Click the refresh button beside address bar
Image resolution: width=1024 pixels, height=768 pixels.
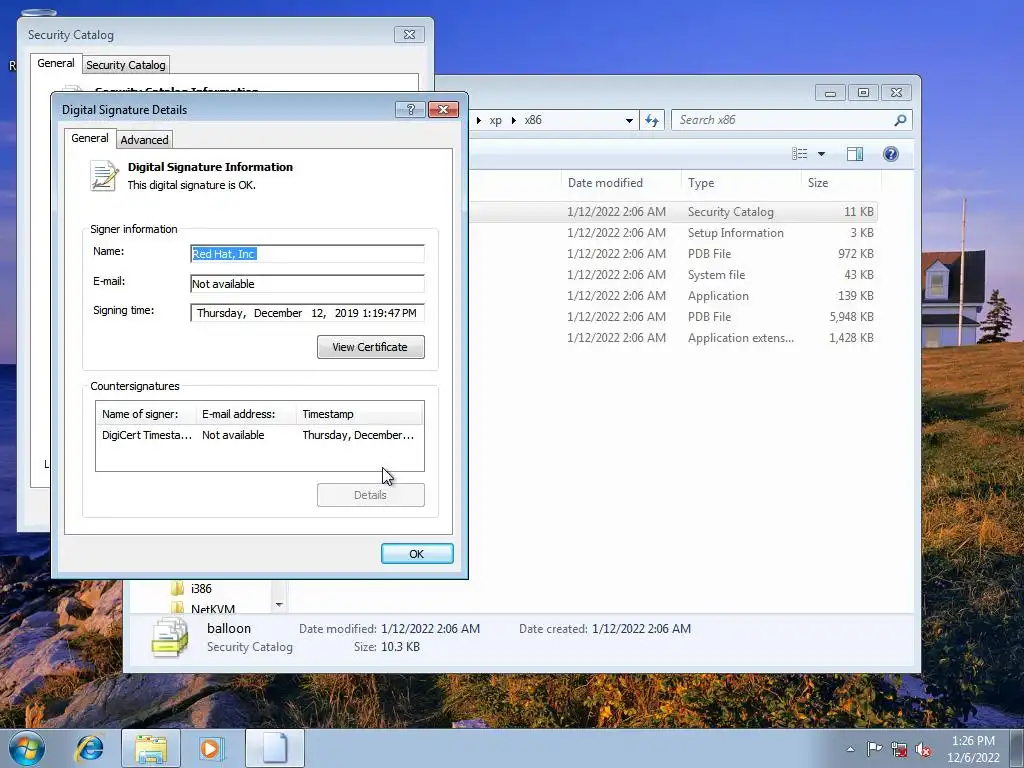click(x=652, y=120)
